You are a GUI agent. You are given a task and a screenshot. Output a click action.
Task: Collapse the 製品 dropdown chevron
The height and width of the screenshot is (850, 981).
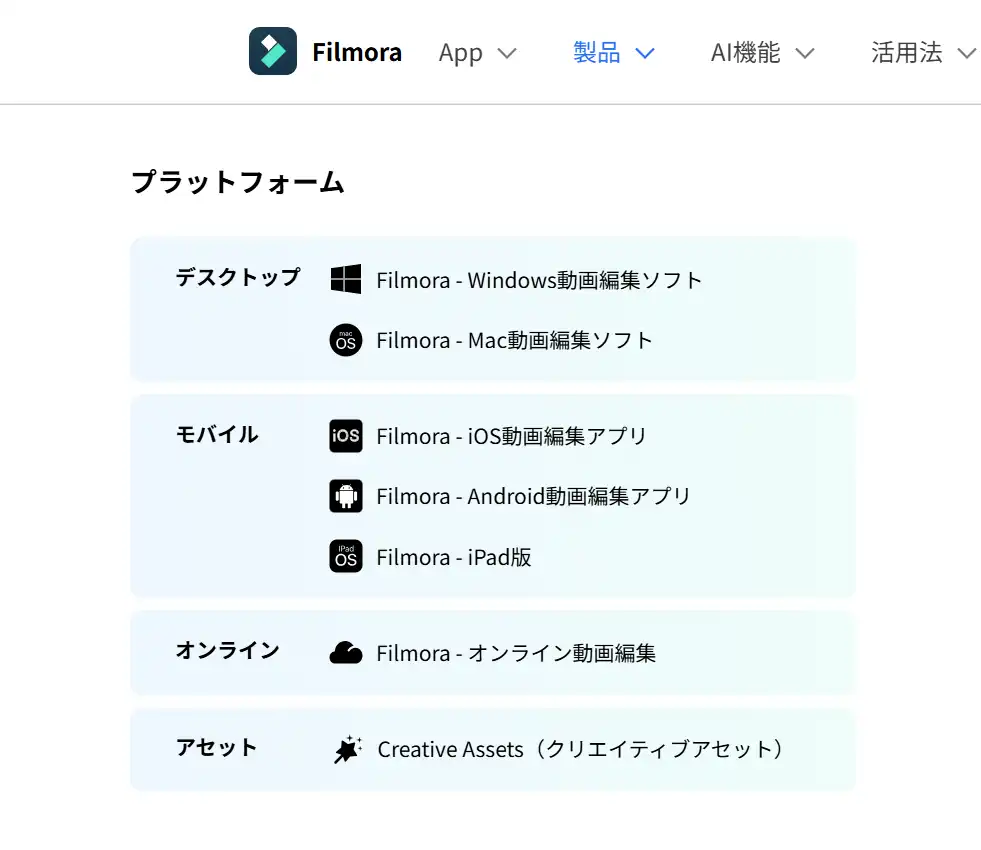pos(645,53)
